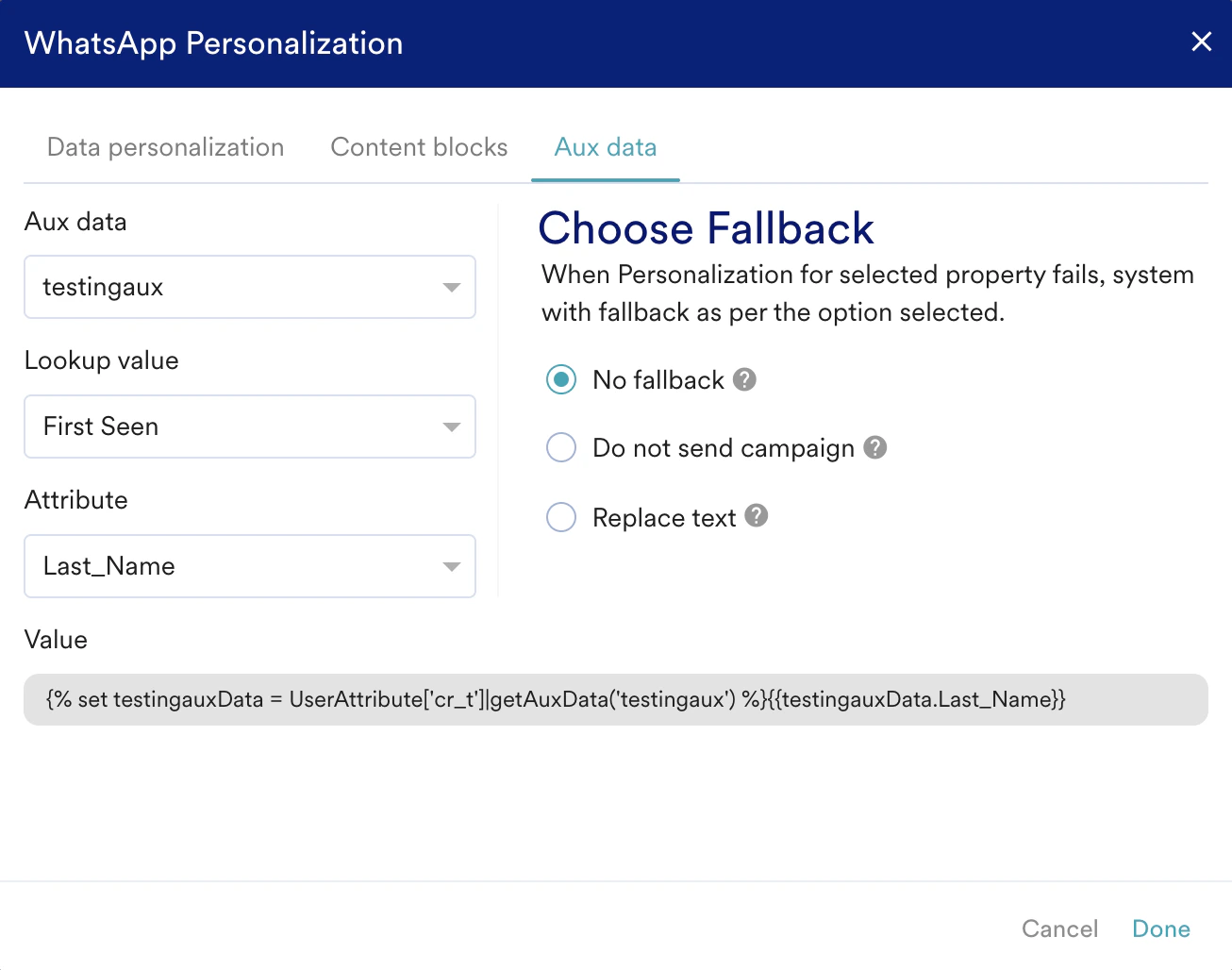The height and width of the screenshot is (970, 1232).
Task: Choose the Do not send campaign option
Action: click(561, 448)
